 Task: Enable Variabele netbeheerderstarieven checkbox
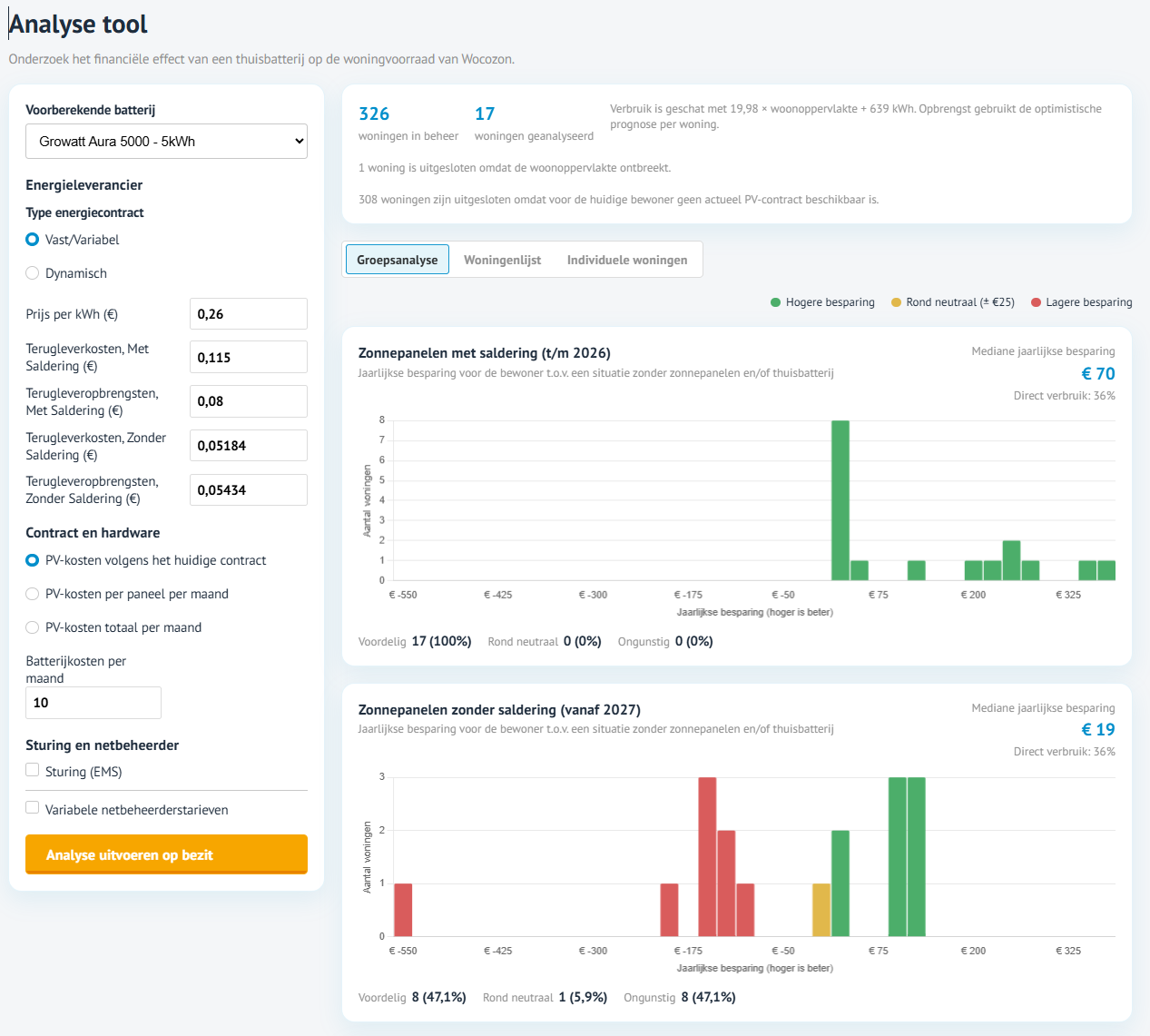pos(33,808)
